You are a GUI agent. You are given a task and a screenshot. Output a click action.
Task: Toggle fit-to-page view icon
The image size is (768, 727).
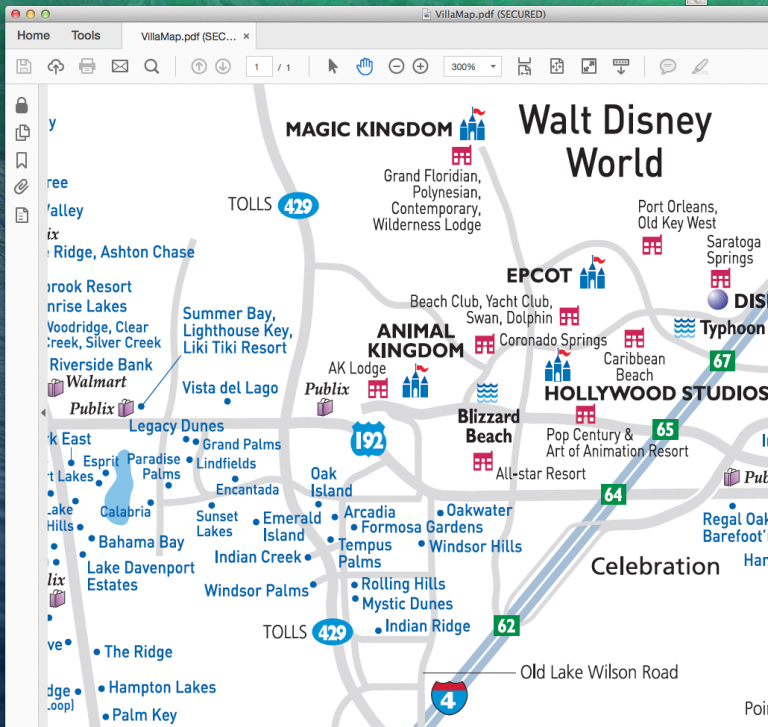[x=557, y=67]
